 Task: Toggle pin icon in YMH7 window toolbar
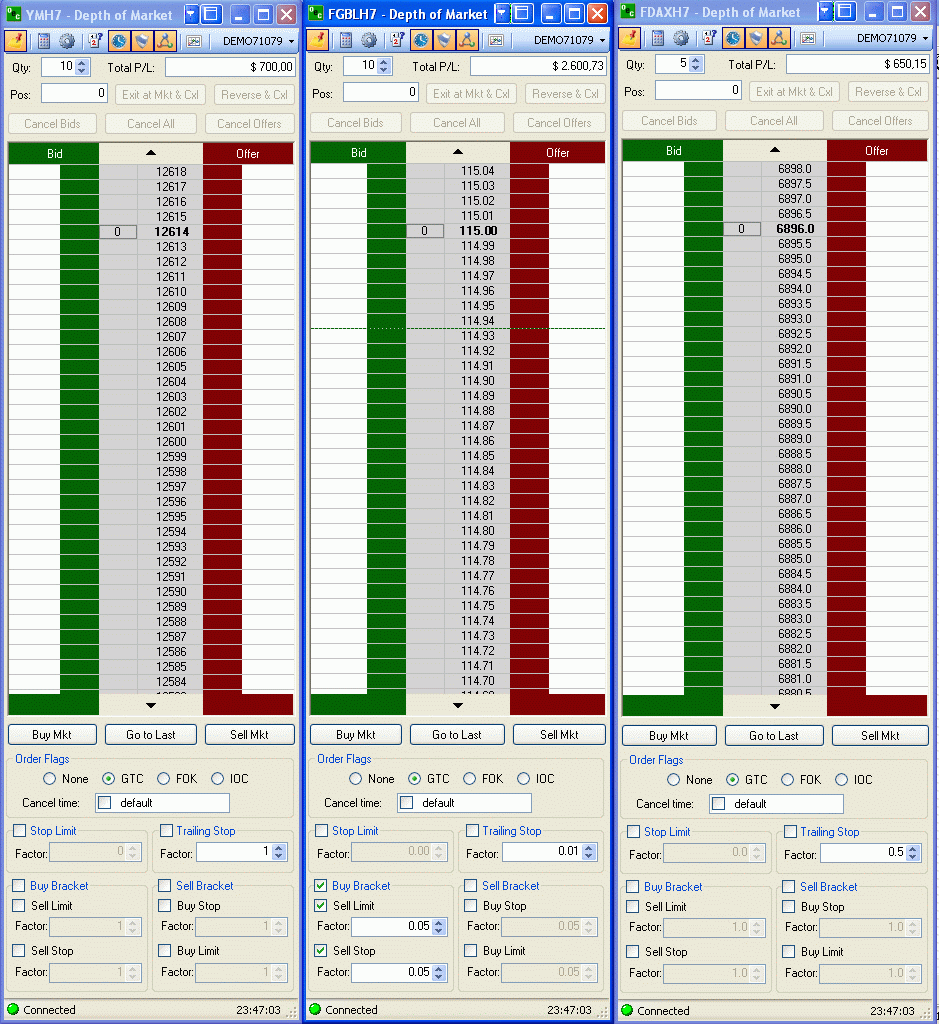(16, 41)
